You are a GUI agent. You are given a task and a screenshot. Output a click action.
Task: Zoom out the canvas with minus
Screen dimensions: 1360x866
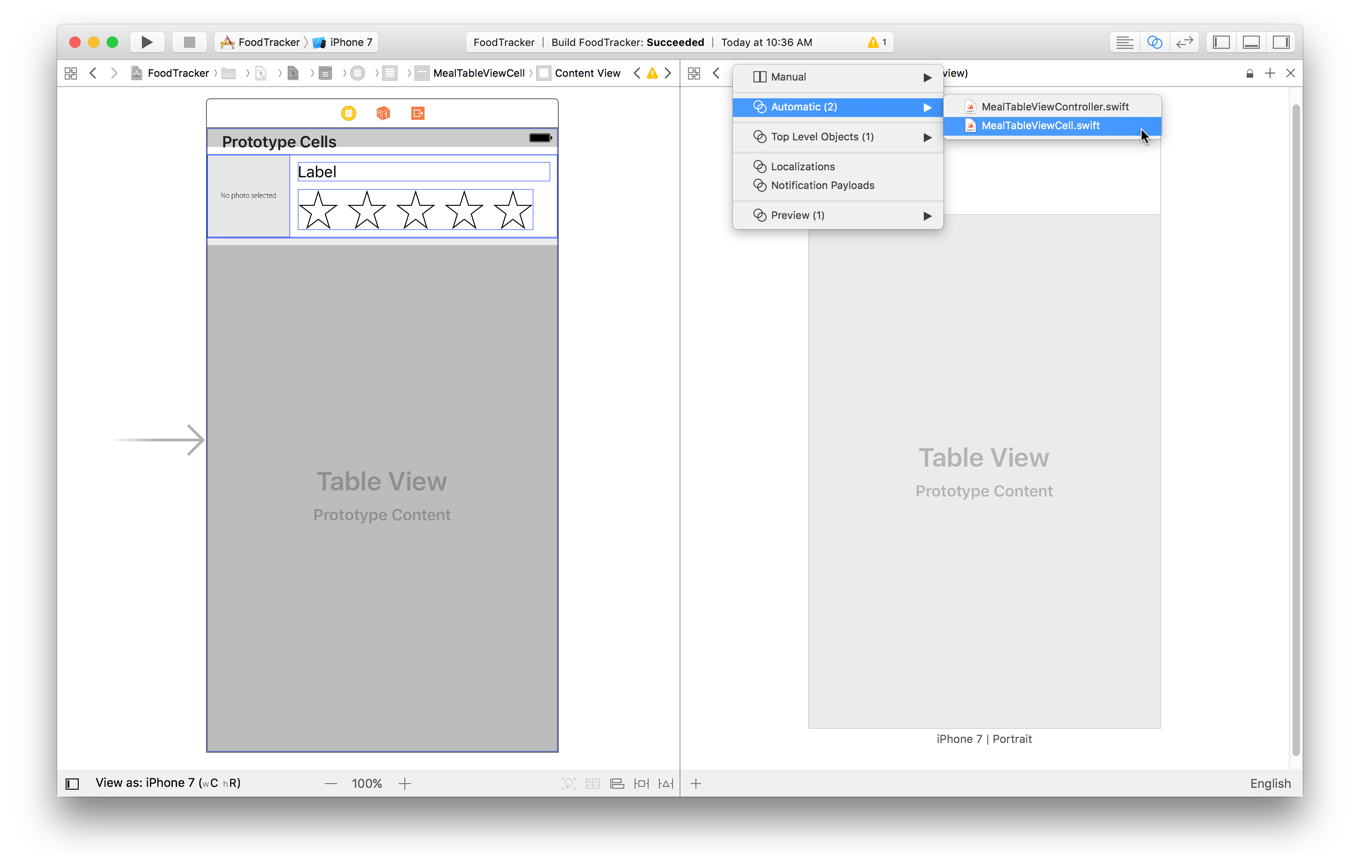pos(331,784)
